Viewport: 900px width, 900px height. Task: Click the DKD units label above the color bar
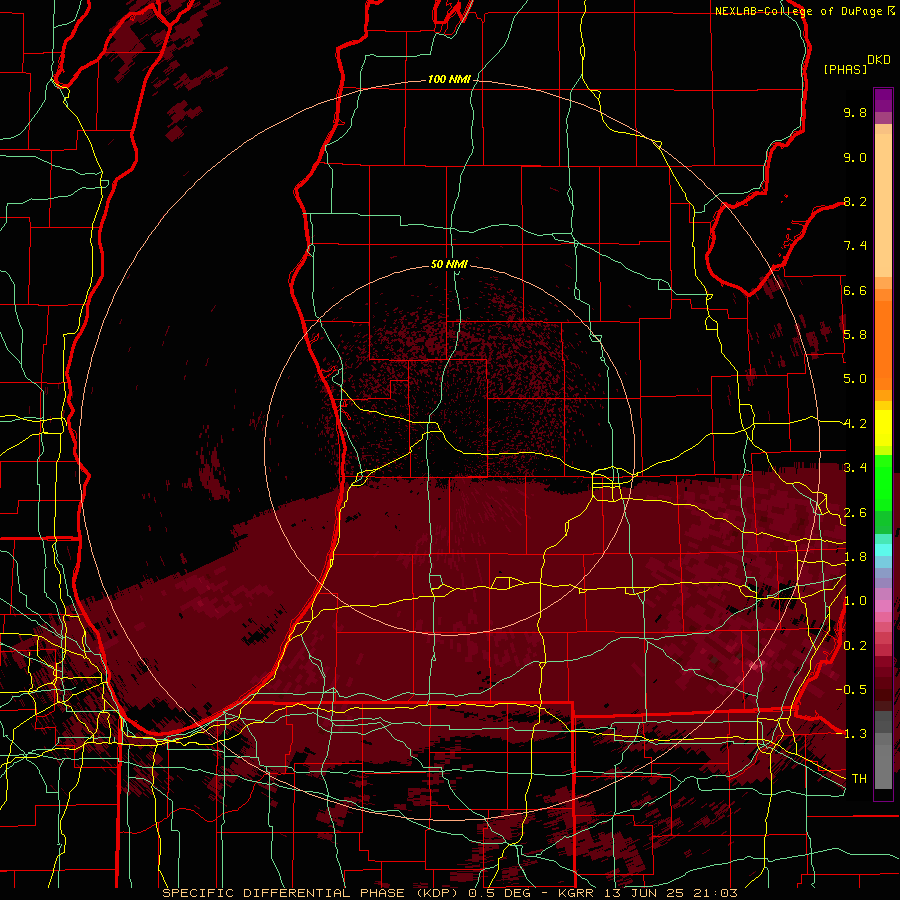(x=879, y=60)
